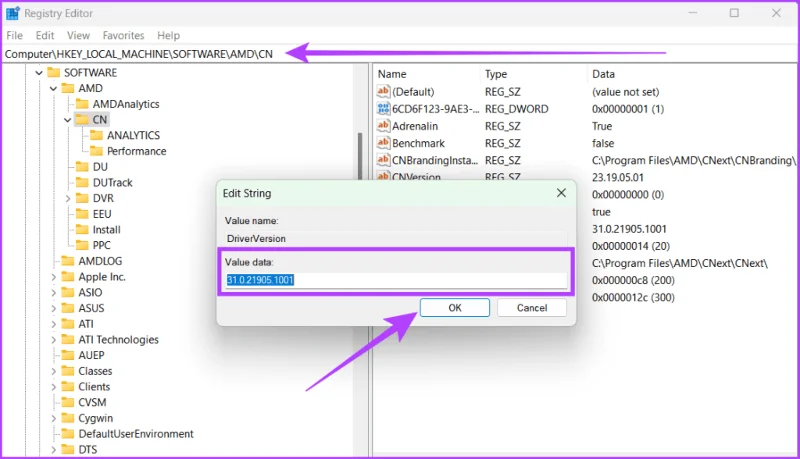Image resolution: width=800 pixels, height=459 pixels.
Task: Click the Registry Editor app icon in title bar
Action: pyautogui.click(x=12, y=13)
